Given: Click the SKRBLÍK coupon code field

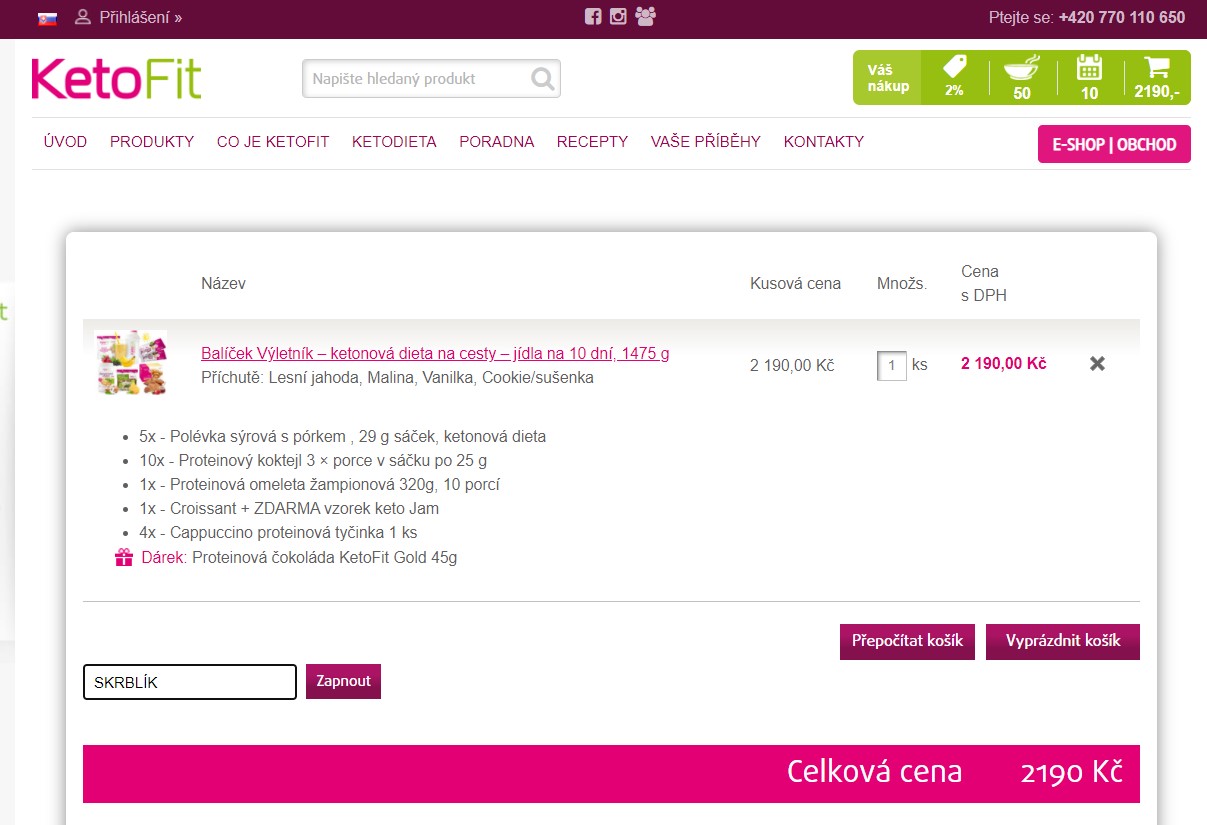Looking at the screenshot, I should [190, 682].
